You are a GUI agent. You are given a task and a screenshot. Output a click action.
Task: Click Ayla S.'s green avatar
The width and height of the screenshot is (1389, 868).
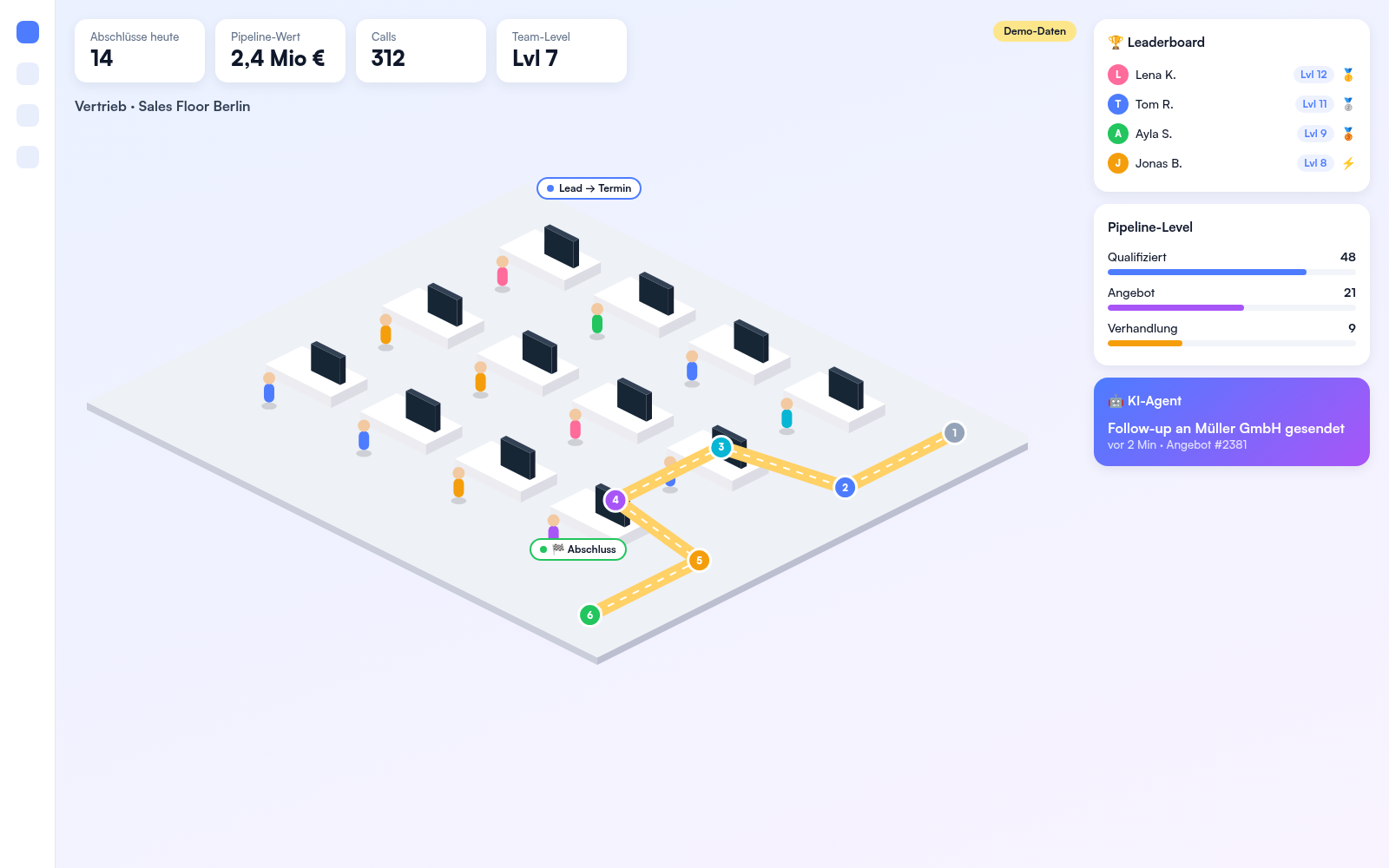click(x=1118, y=134)
